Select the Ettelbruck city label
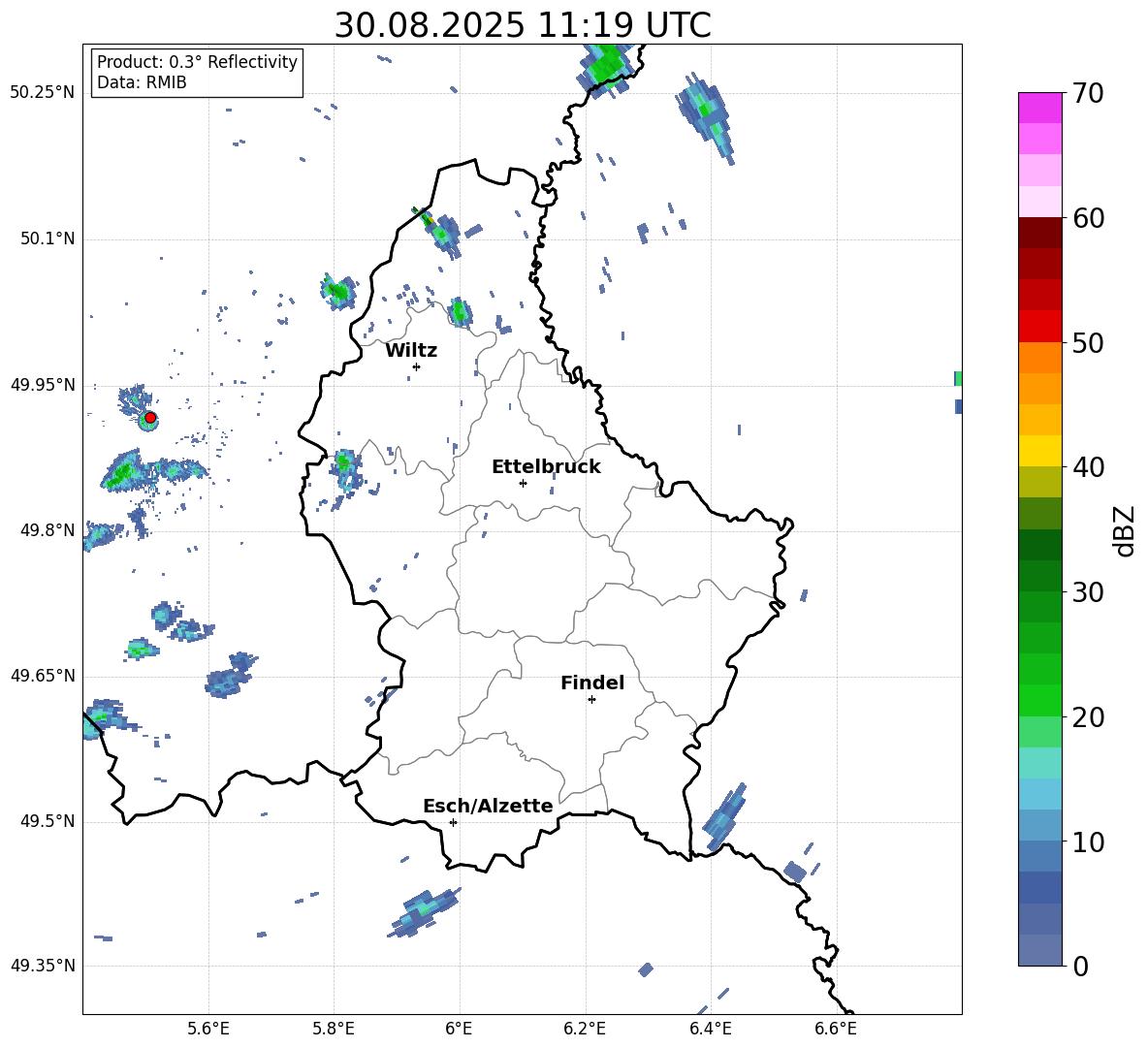The height and width of the screenshot is (1048, 1148). 546,467
